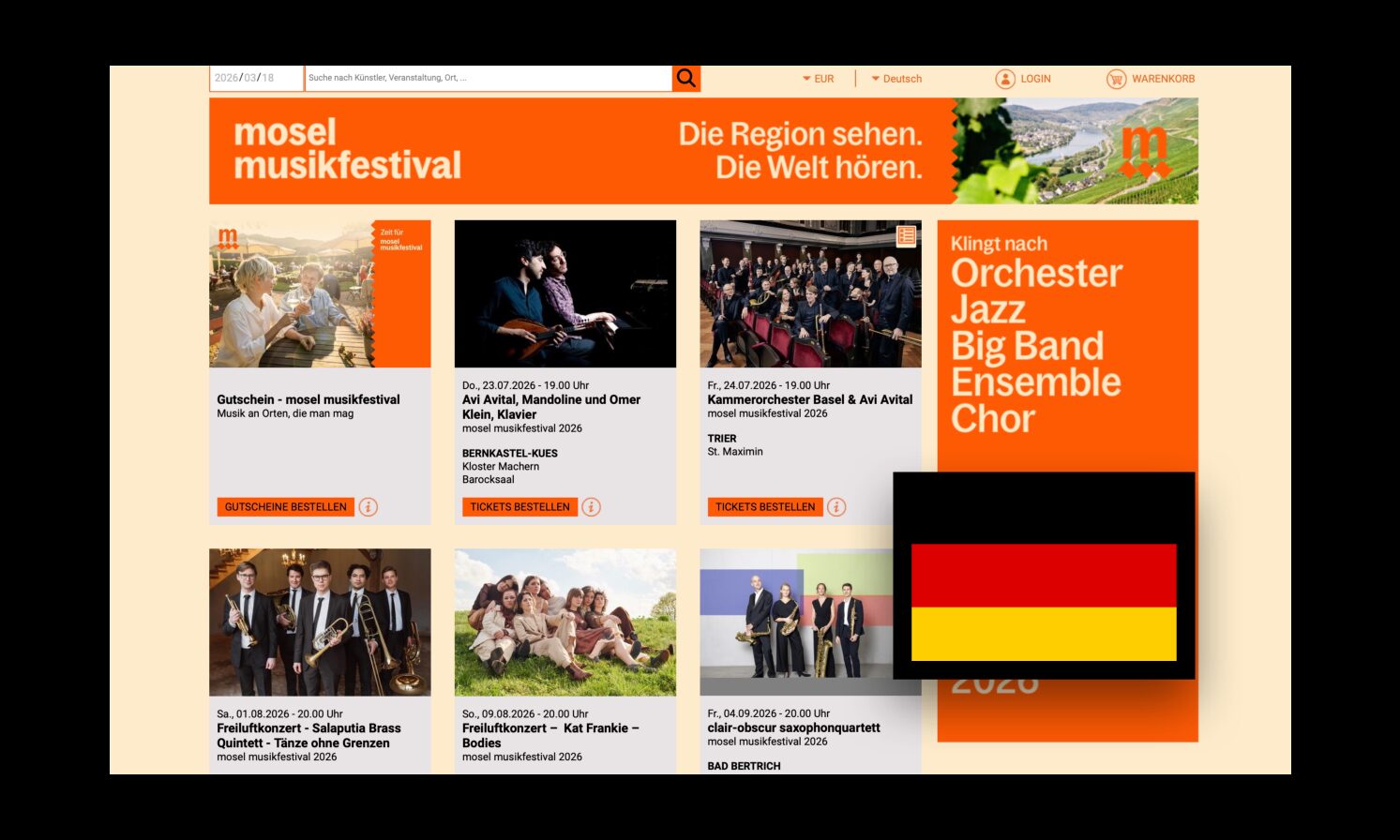Expand the EUR currency dropdown
The image size is (1400, 840).
point(818,79)
